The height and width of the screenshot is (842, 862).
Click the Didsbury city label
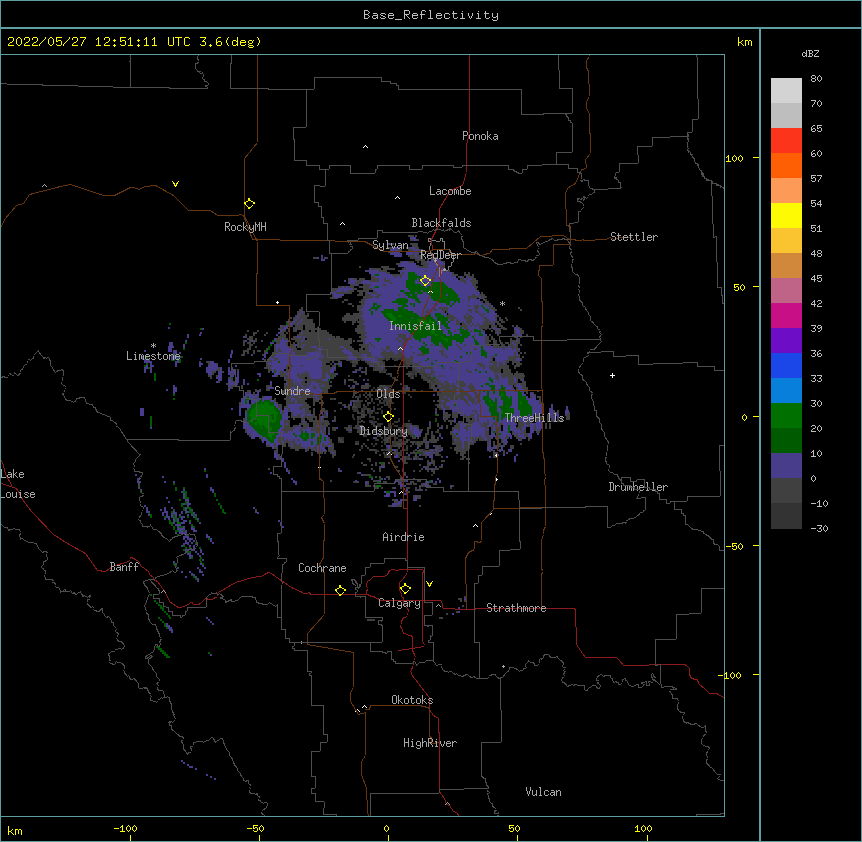pos(383,431)
